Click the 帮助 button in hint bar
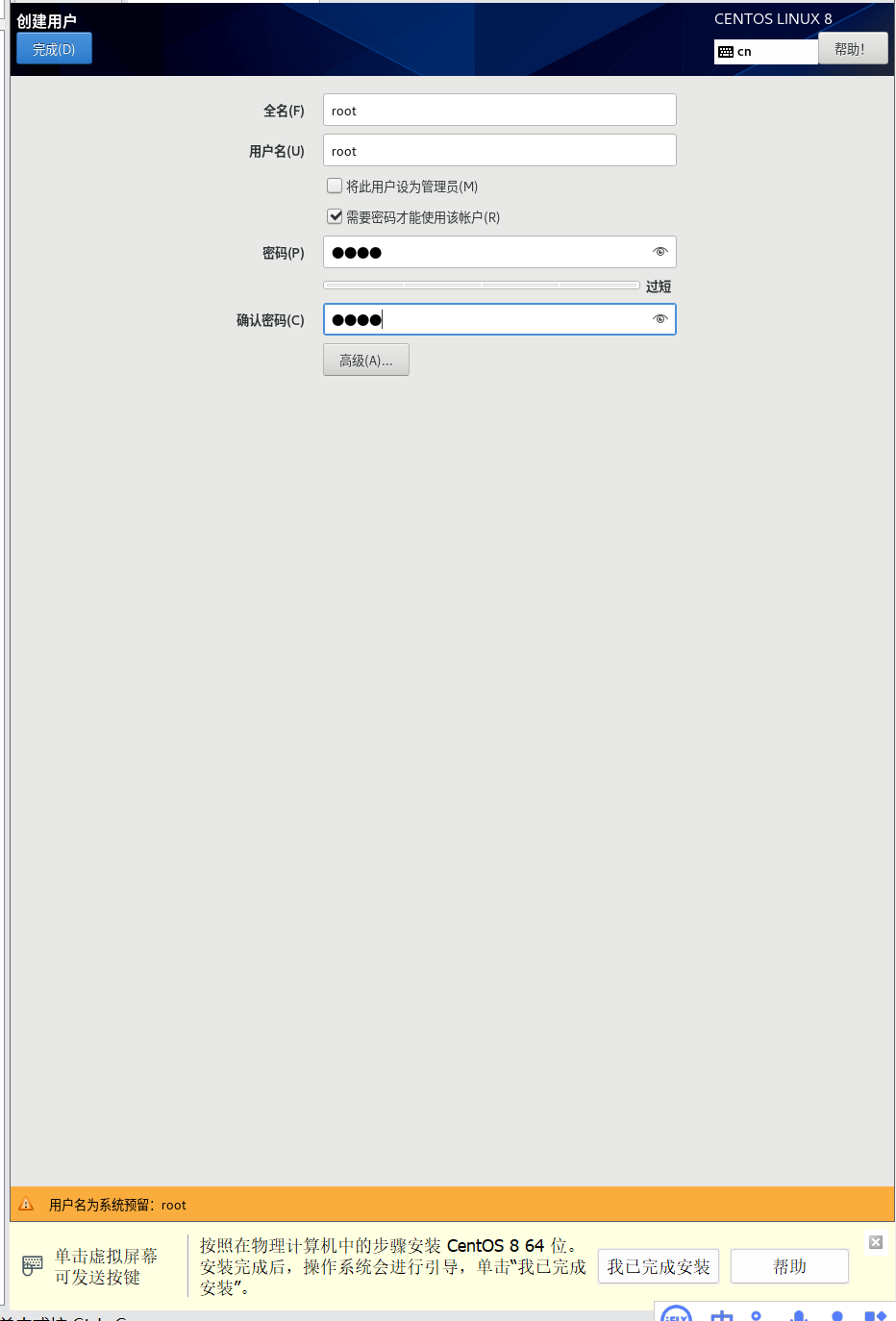 pyautogui.click(x=789, y=1266)
